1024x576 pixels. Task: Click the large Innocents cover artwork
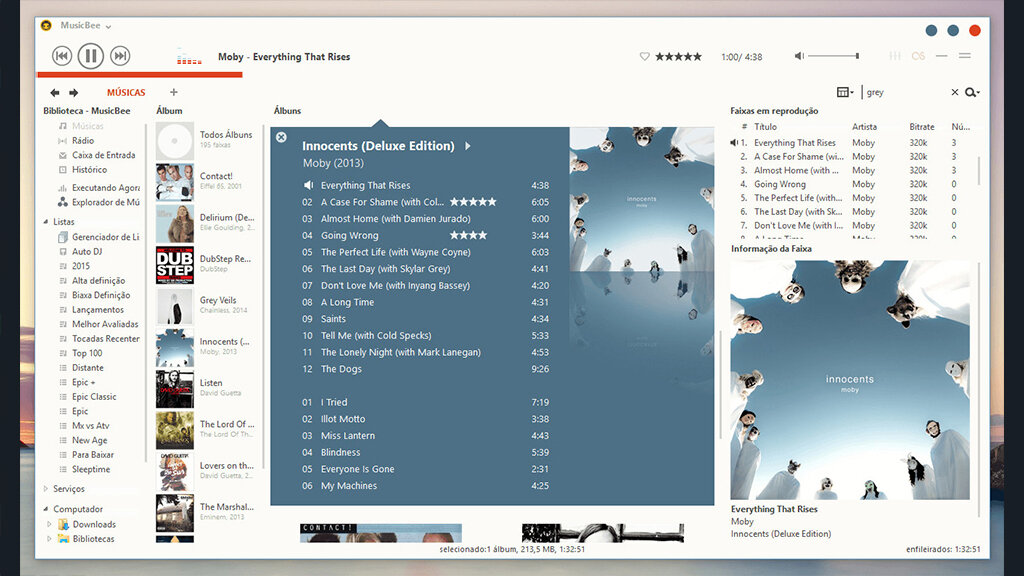coord(850,380)
